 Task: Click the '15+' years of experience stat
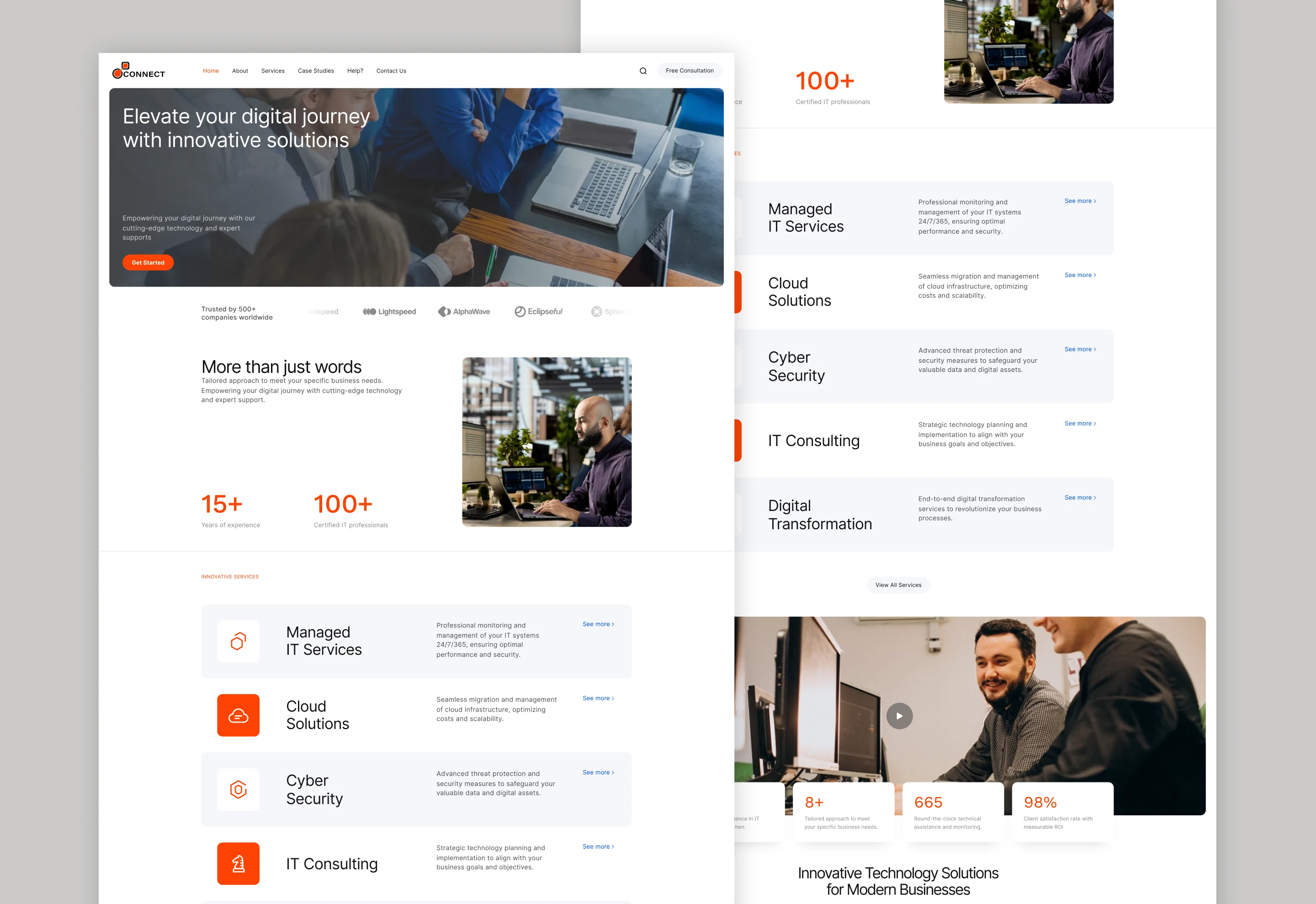pos(222,504)
